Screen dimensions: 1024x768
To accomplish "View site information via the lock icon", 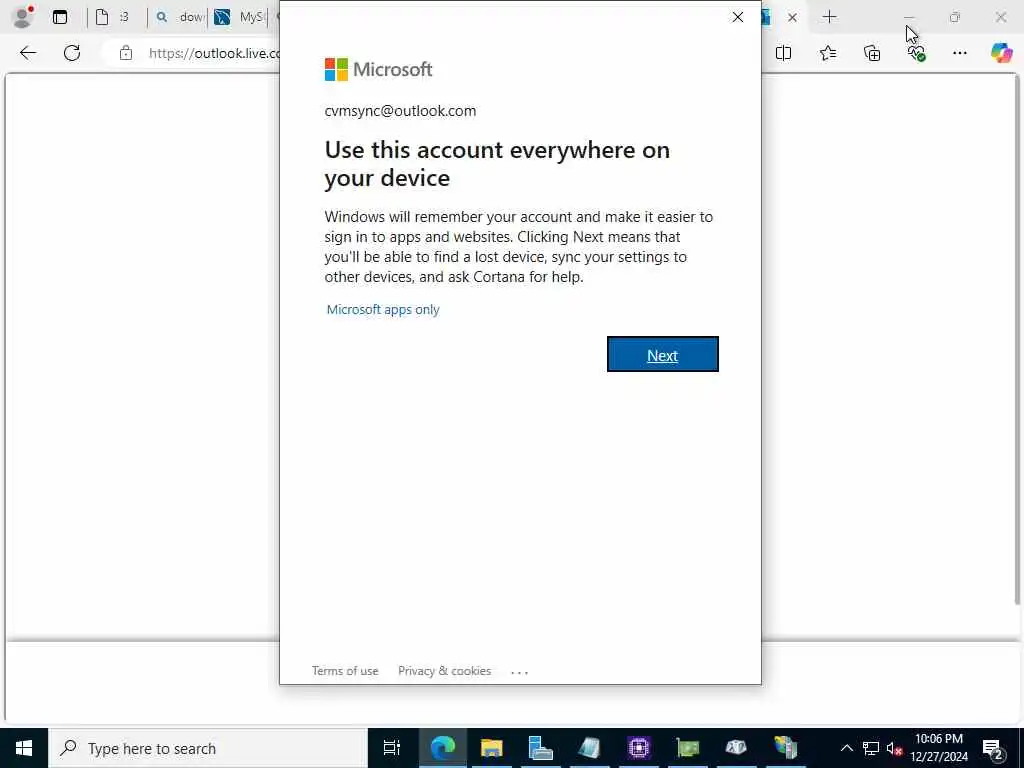I will [x=125, y=54].
